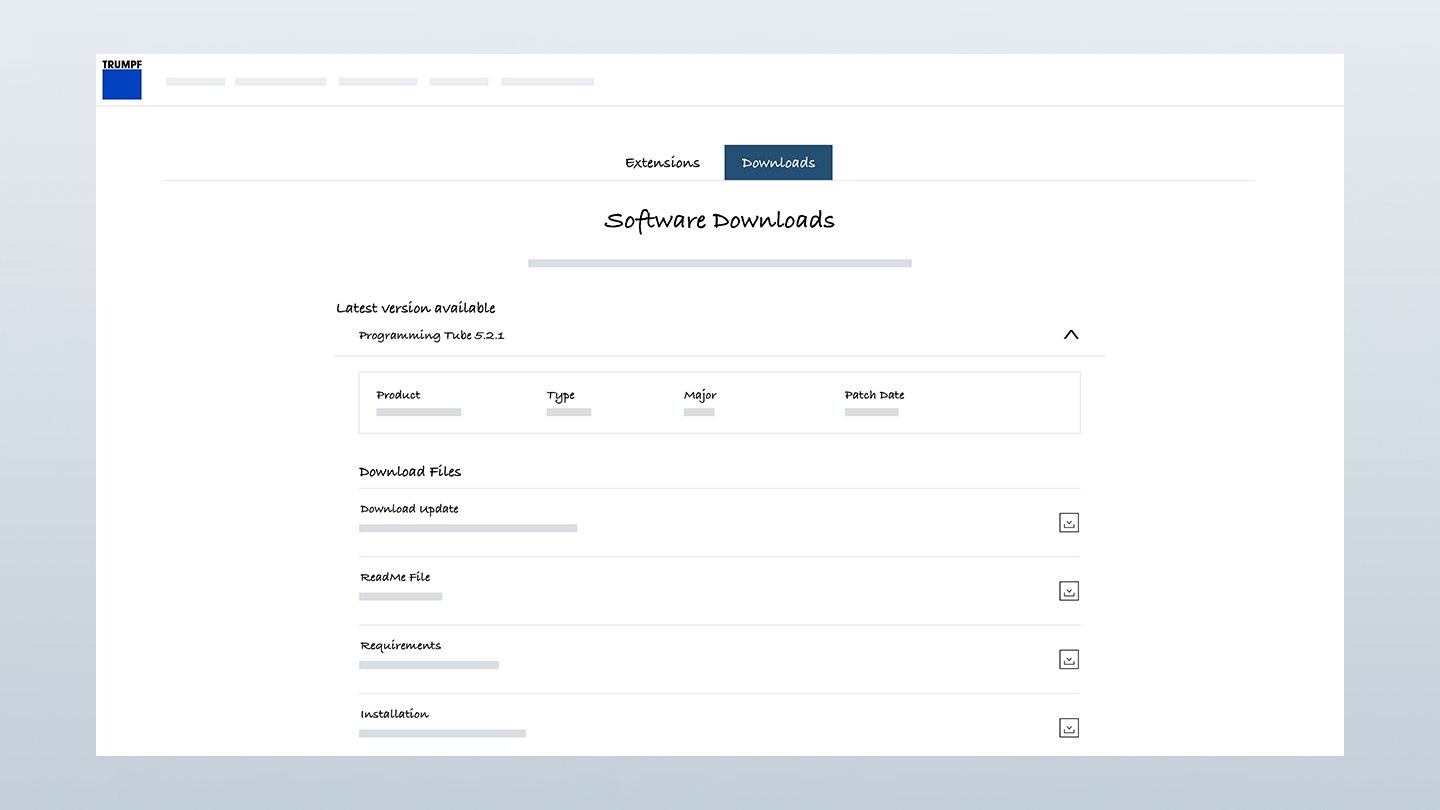This screenshot has width=1440, height=810.
Task: Click the TRUMPF logo in the header
Action: 122,80
